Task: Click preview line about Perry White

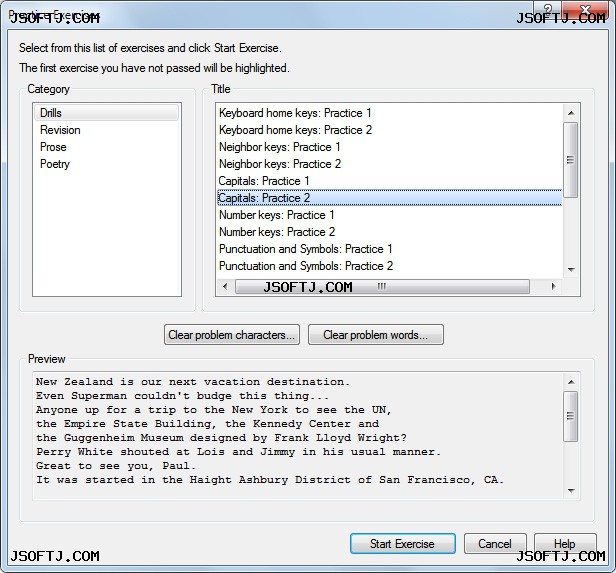Action: tap(238, 452)
